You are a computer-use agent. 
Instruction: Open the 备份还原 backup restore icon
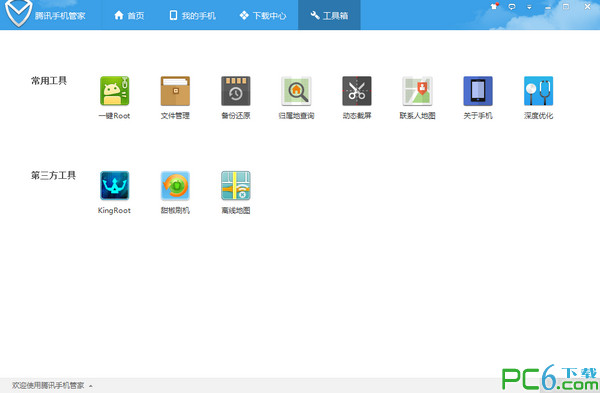236,91
